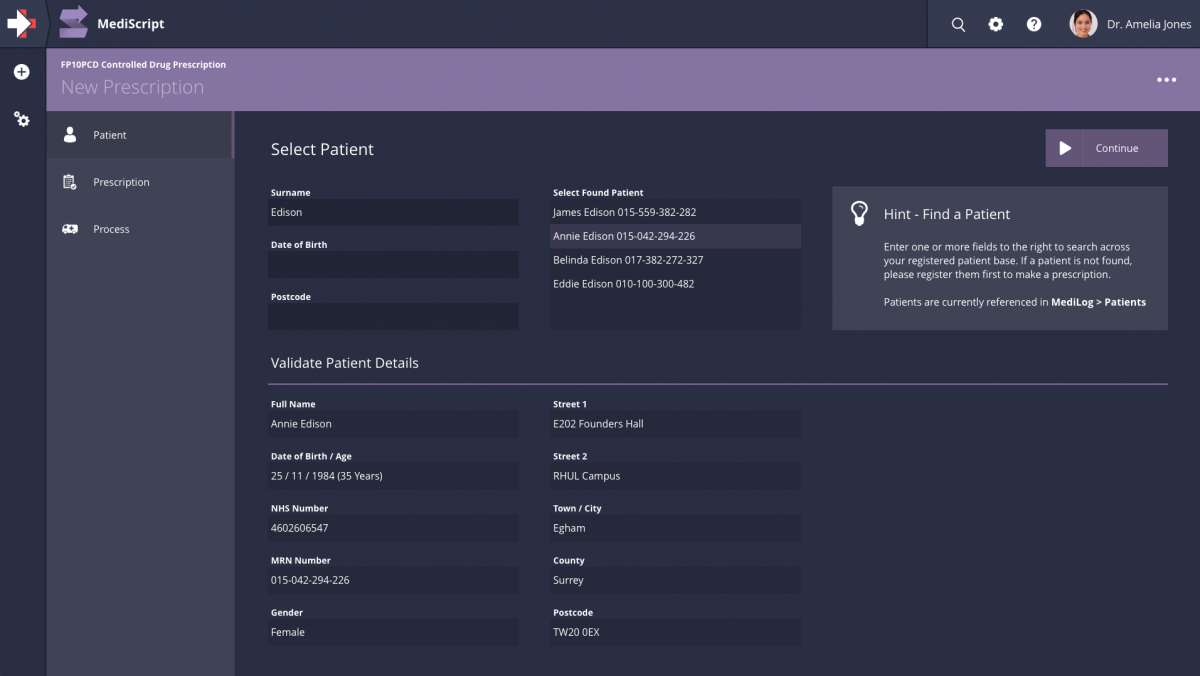1200x676 pixels.
Task: Click the MediLog > Patients reference text
Action: click(1095, 301)
